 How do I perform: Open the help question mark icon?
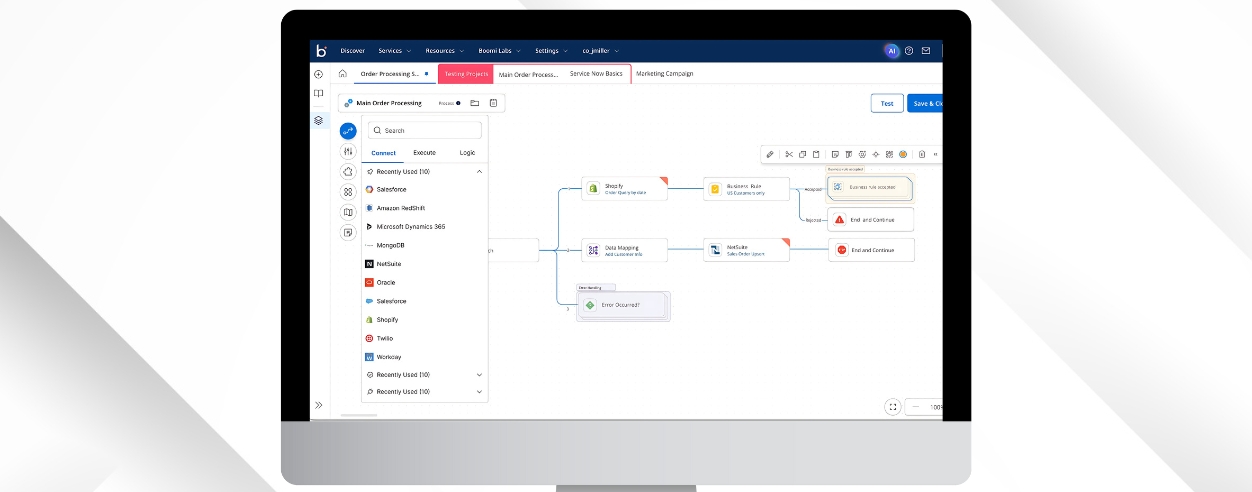point(909,51)
